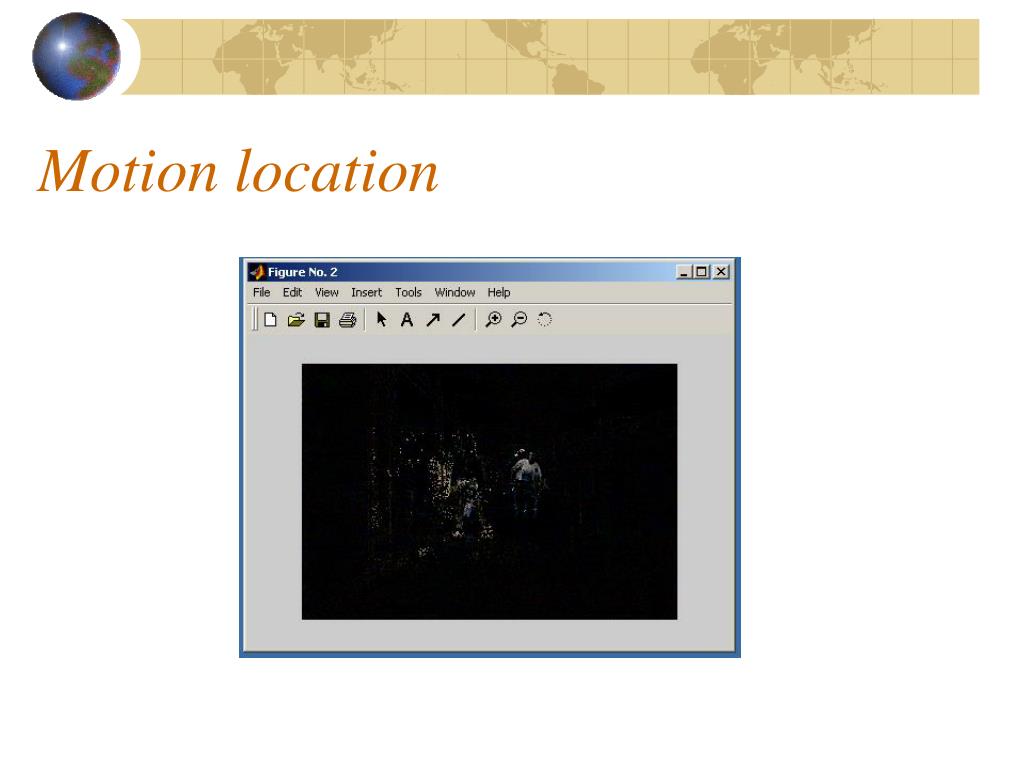Viewport: 1024px width, 768px height.
Task: Maximize the Figure No. 2 window
Action: [x=701, y=272]
